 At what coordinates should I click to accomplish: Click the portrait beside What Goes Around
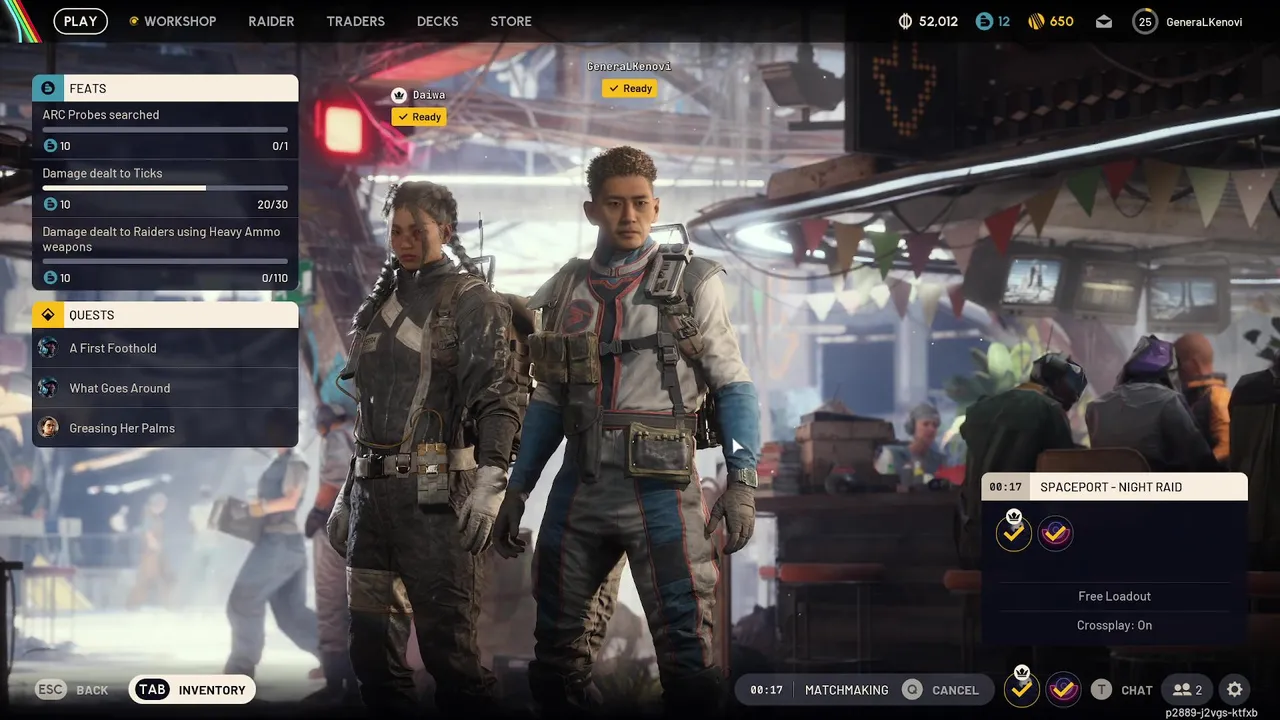click(x=48, y=388)
